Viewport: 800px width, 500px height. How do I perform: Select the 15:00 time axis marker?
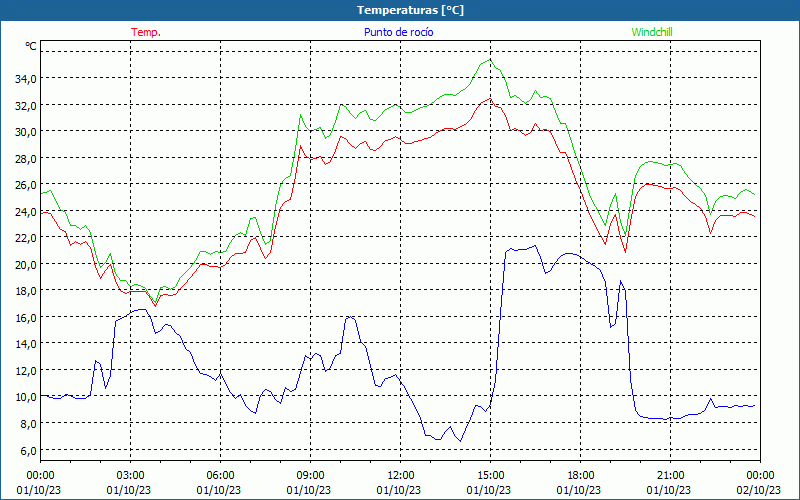(491, 475)
